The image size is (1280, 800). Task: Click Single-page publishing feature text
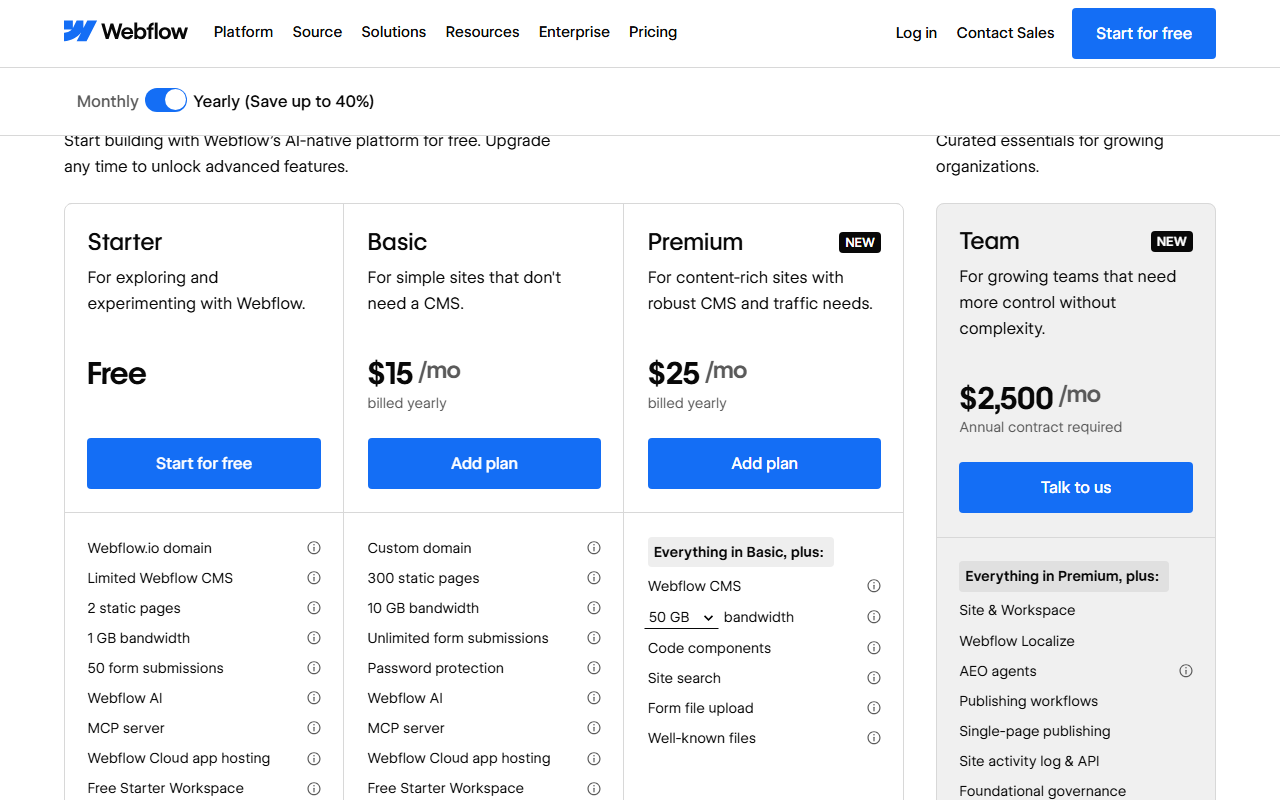[1035, 731]
